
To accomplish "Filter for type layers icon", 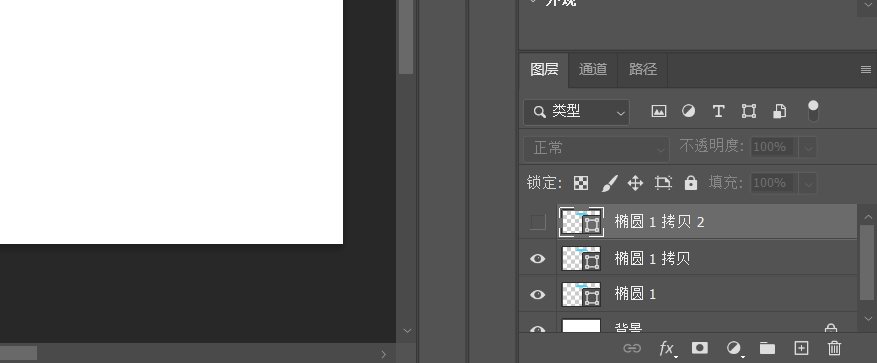I will click(719, 111).
